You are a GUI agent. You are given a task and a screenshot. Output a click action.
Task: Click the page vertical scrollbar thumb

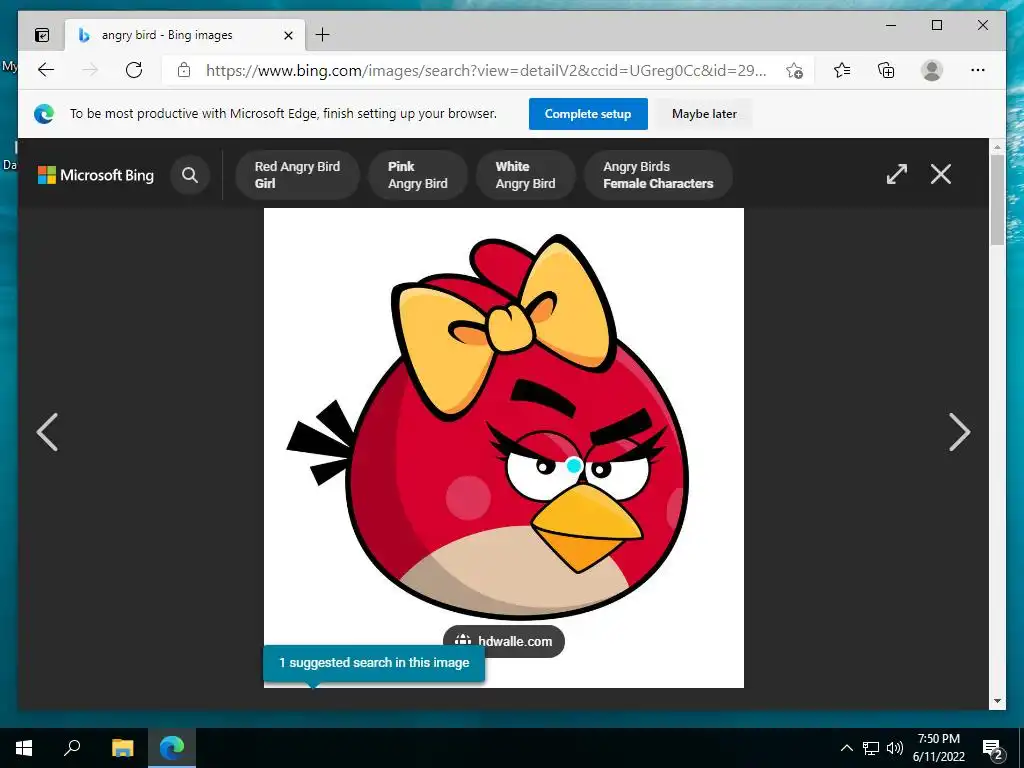997,200
